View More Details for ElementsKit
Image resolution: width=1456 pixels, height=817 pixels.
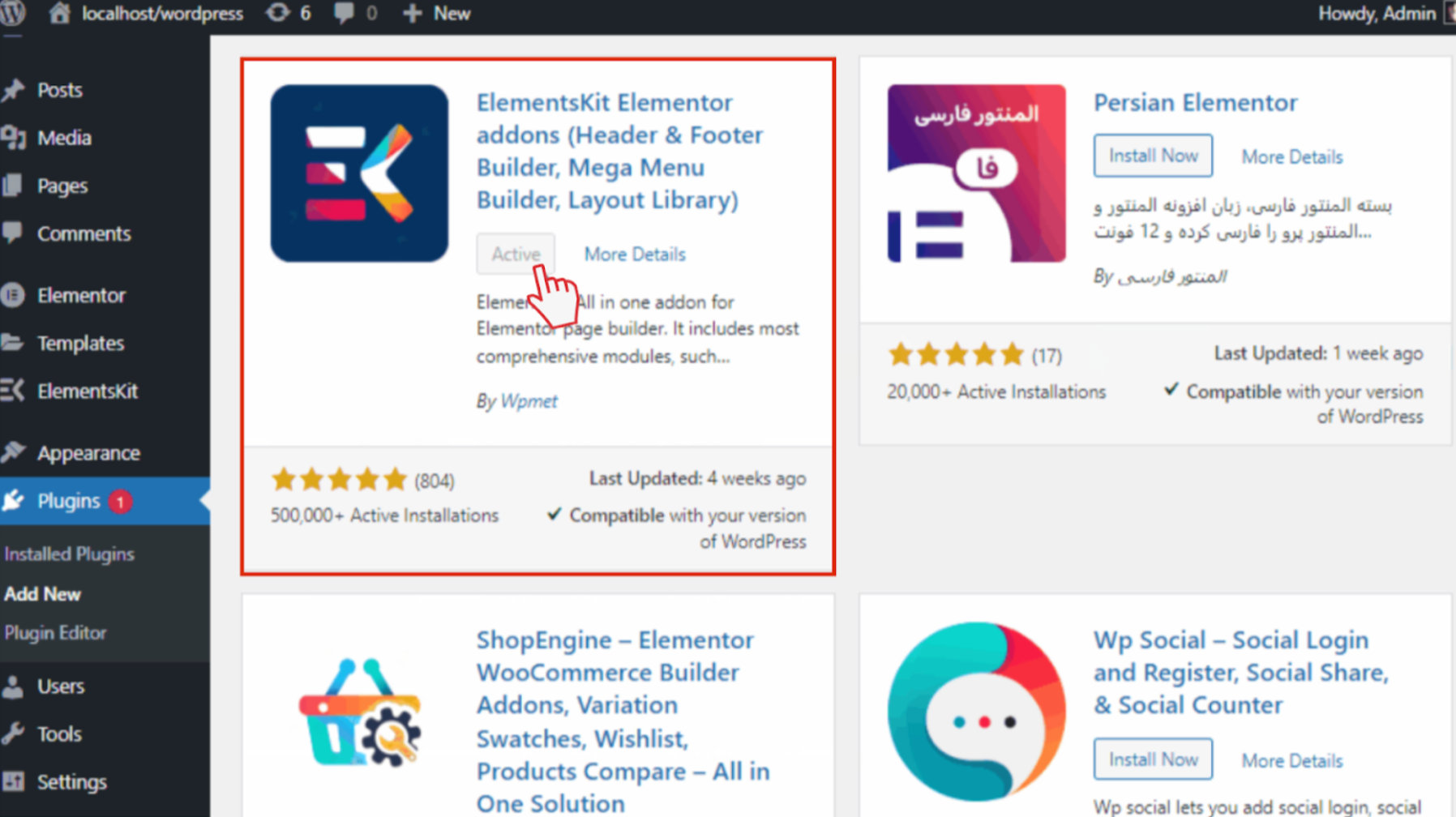(635, 255)
